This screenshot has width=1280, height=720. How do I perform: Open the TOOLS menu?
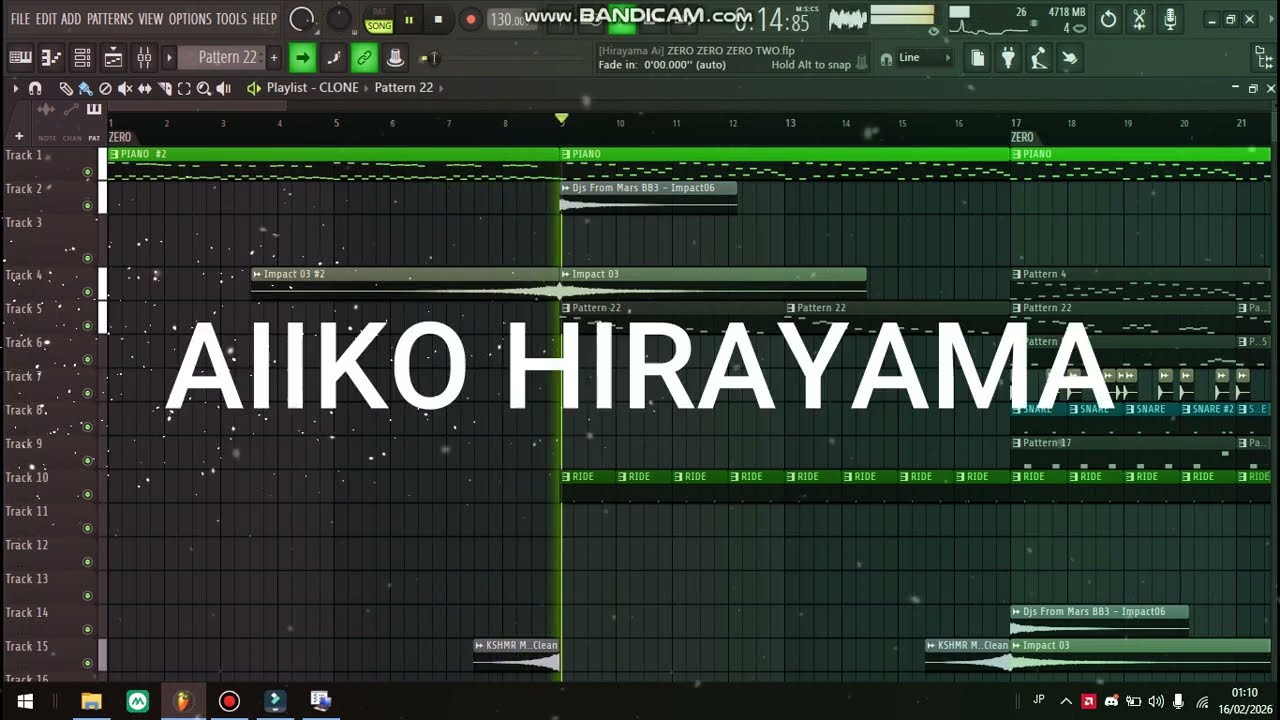[x=231, y=19]
